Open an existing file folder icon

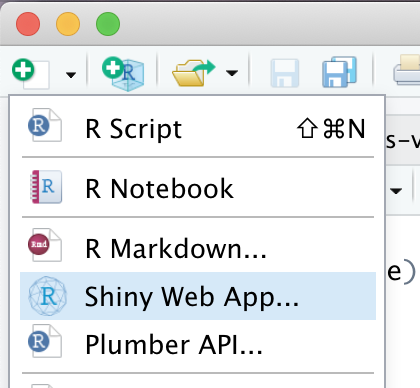193,72
